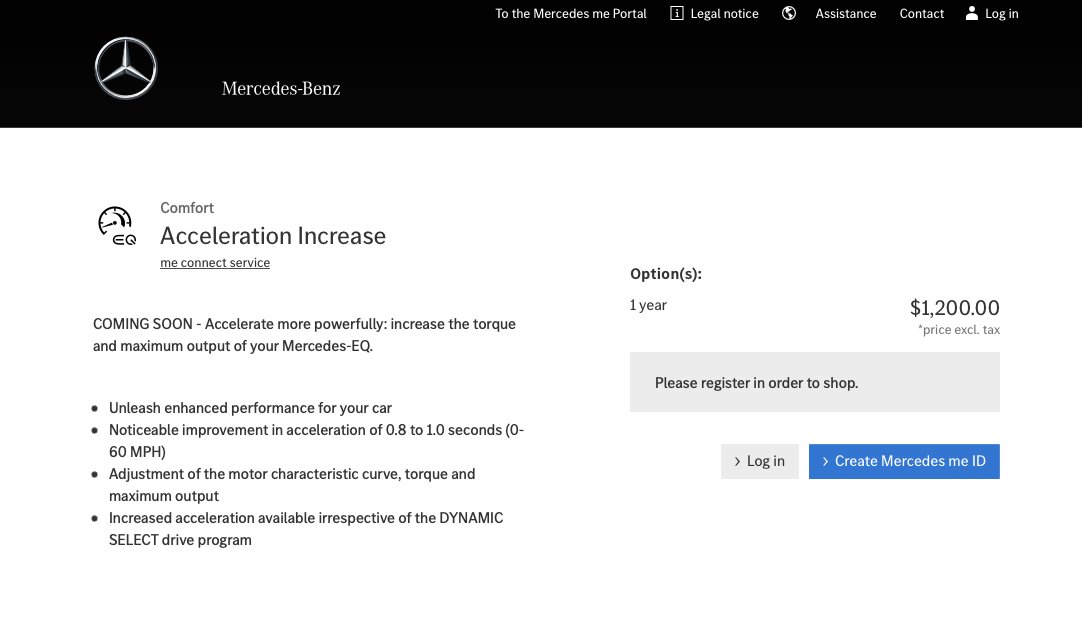Open the globe language selector
Image resolution: width=1082 pixels, height=638 pixels.
(x=789, y=14)
